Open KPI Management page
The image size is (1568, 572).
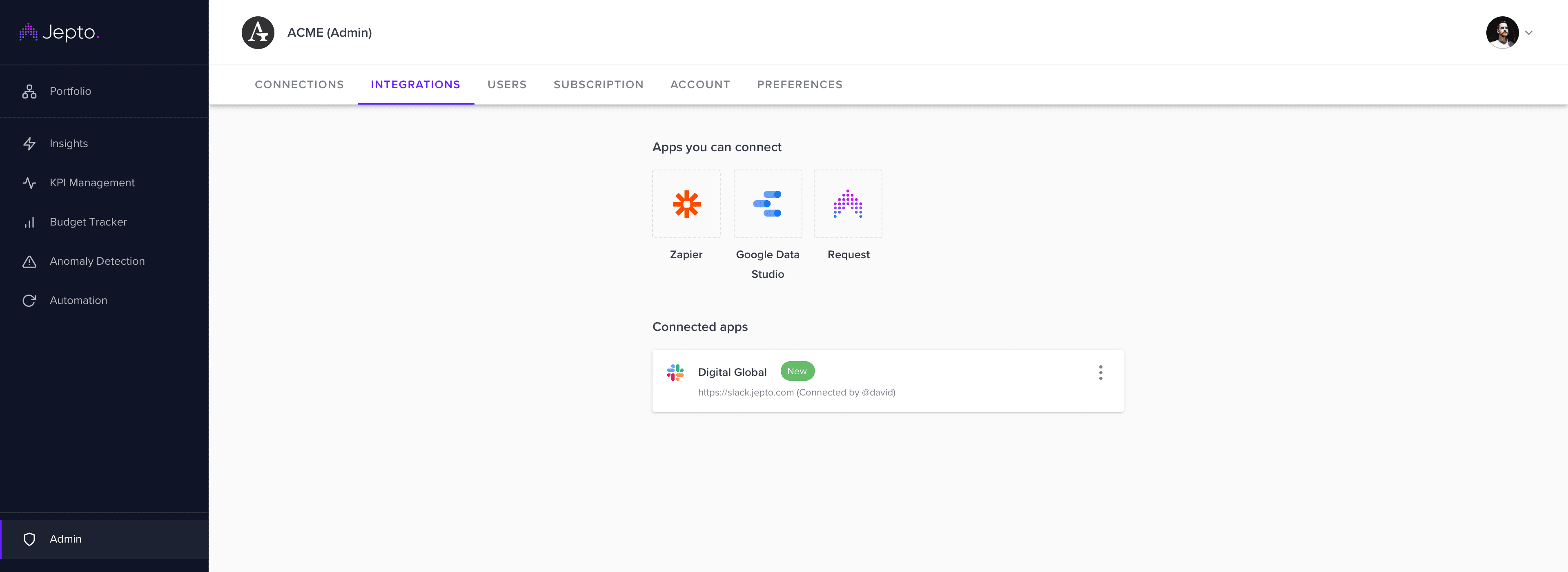click(104, 183)
